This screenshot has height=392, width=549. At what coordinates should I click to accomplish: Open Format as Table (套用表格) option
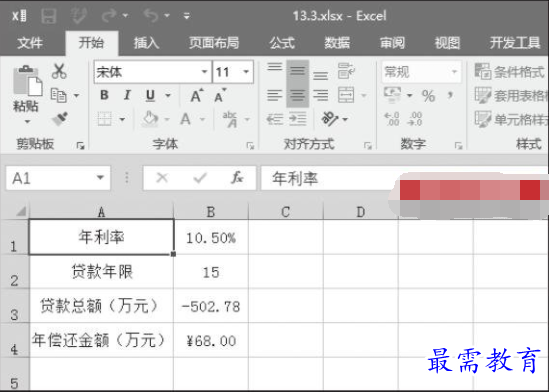click(512, 95)
